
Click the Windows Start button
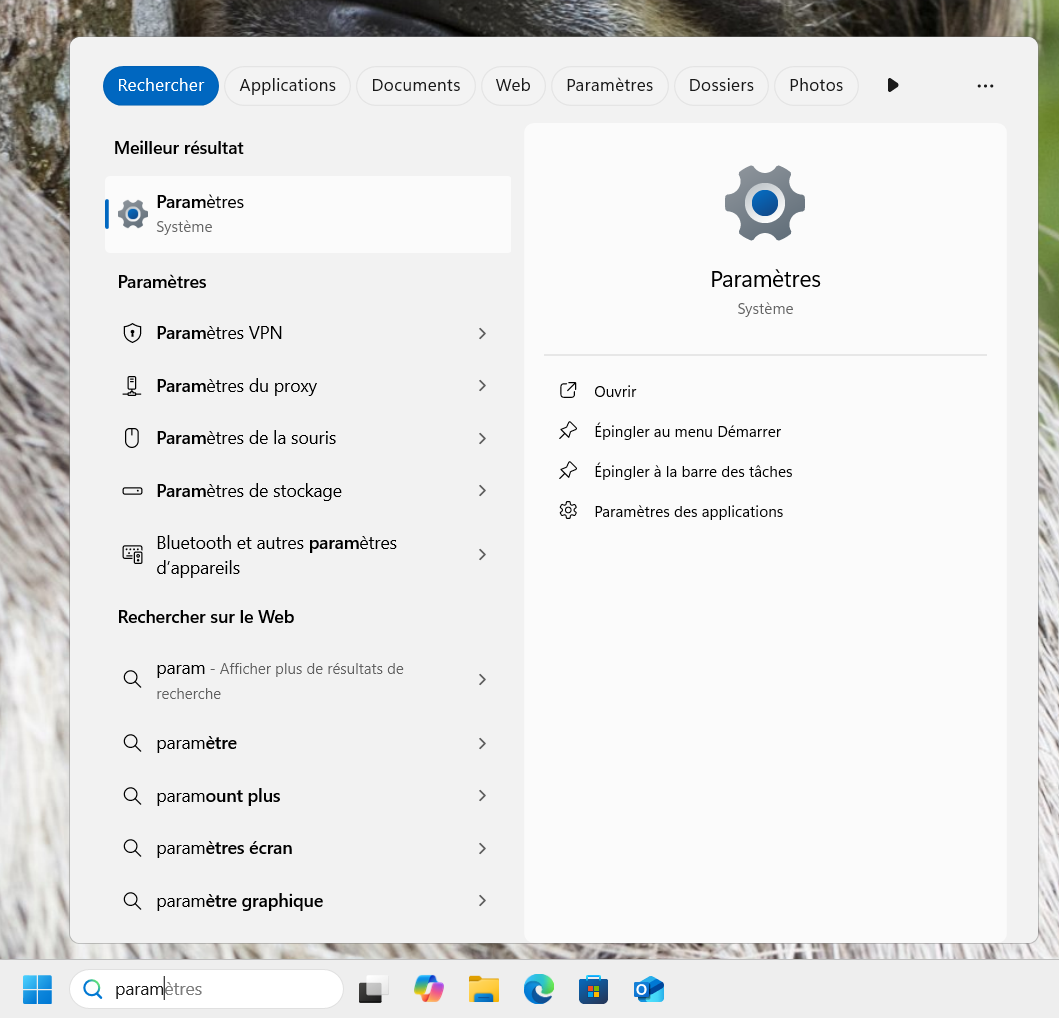[x=37, y=989]
